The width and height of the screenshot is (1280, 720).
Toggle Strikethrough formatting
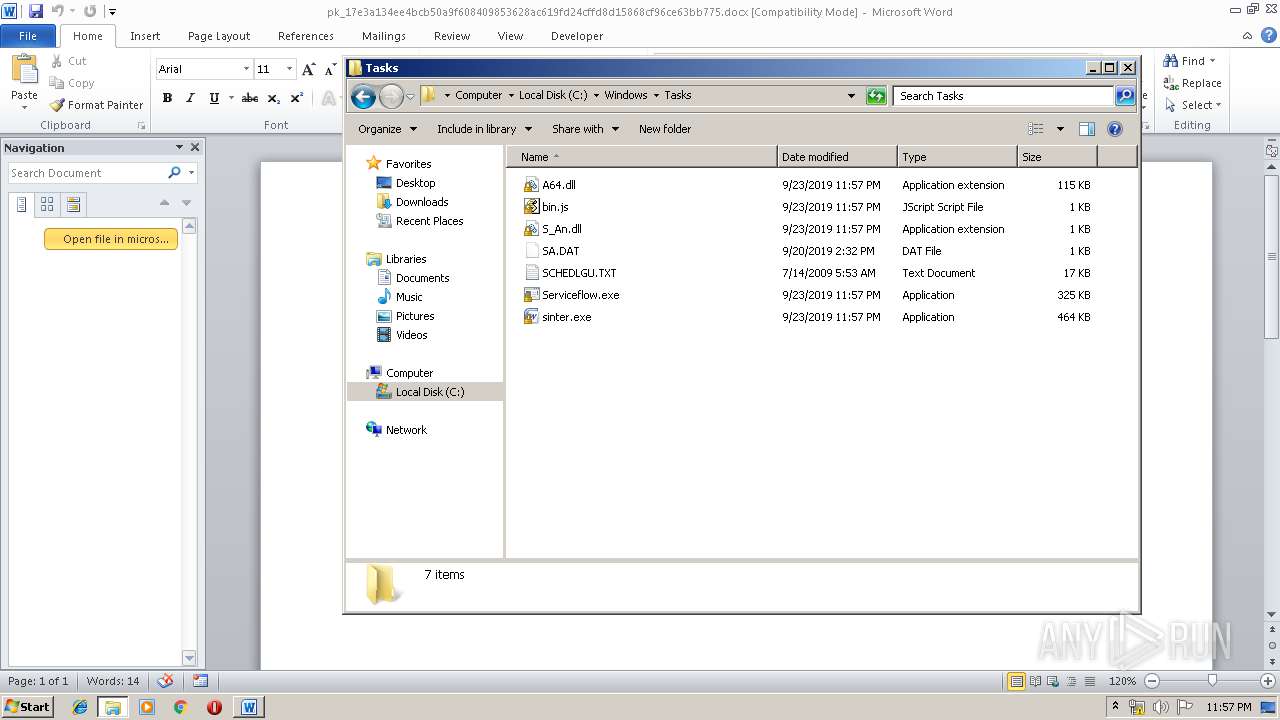pyautogui.click(x=250, y=98)
